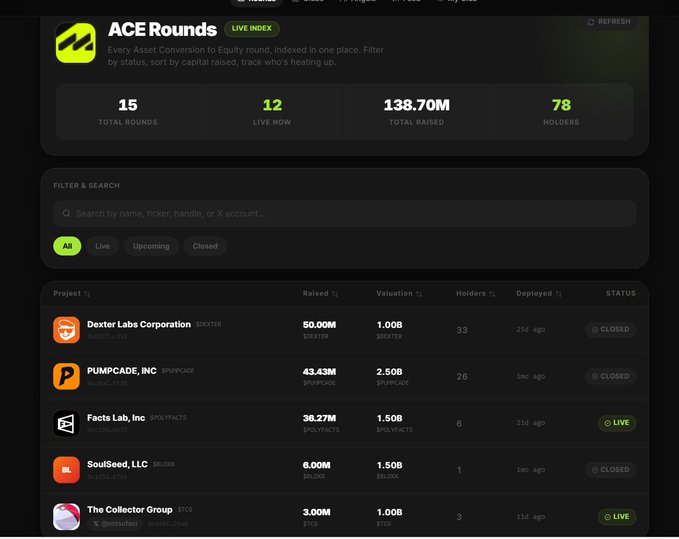Click the 3.00M raised value
The height and width of the screenshot is (539, 679).
click(x=316, y=513)
